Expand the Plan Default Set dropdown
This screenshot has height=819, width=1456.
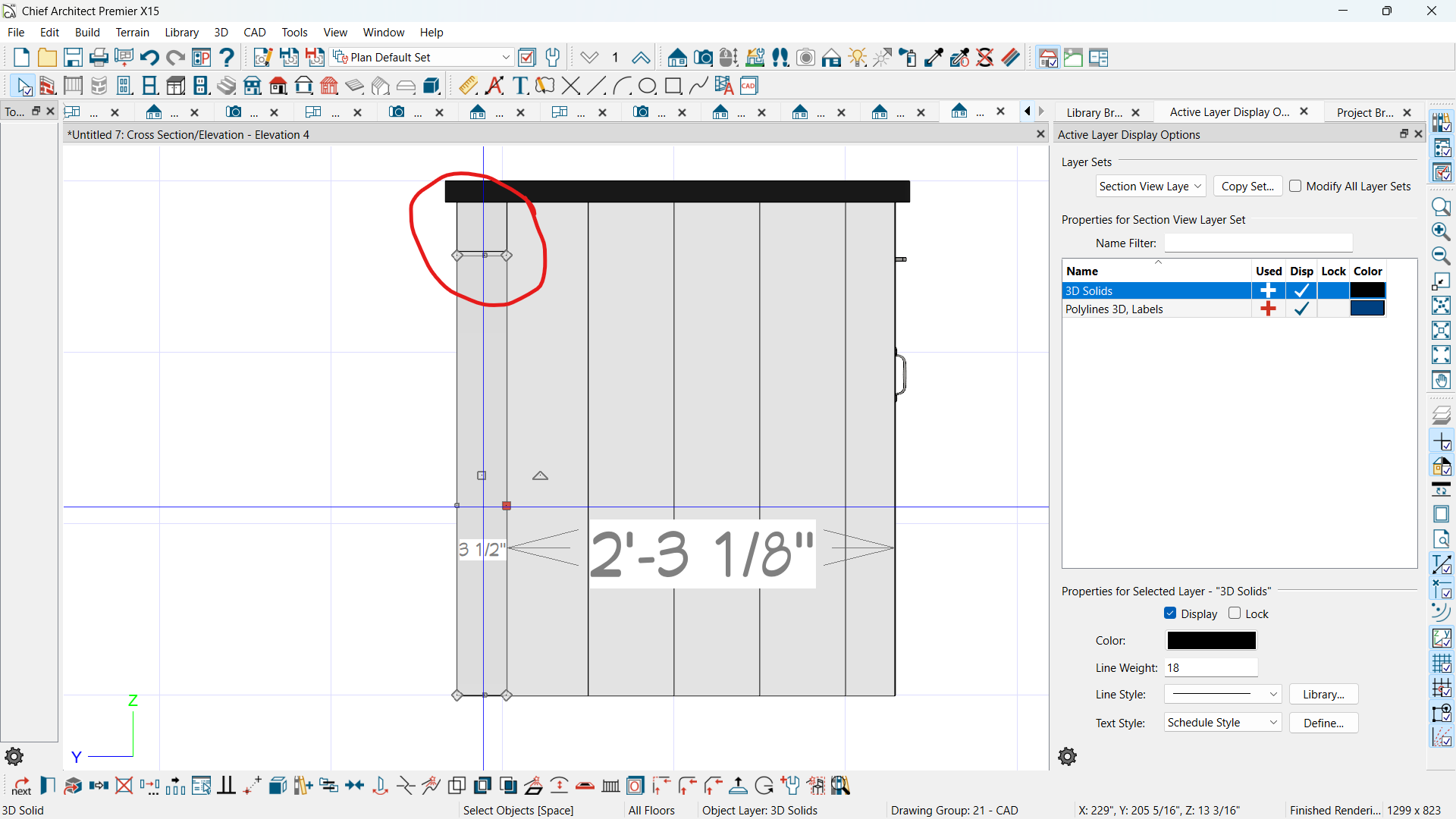pos(506,58)
